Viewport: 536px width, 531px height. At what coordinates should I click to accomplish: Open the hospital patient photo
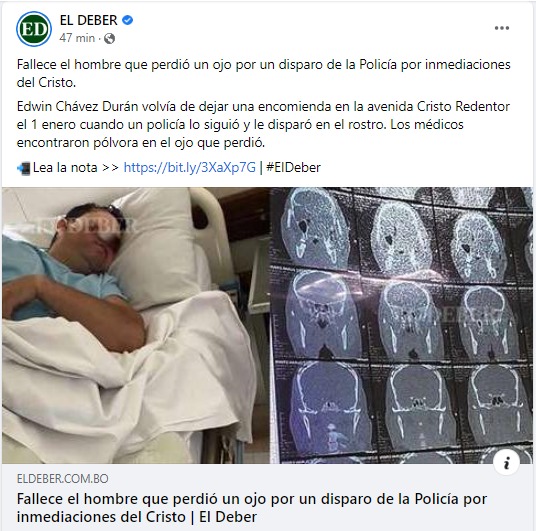coord(136,325)
